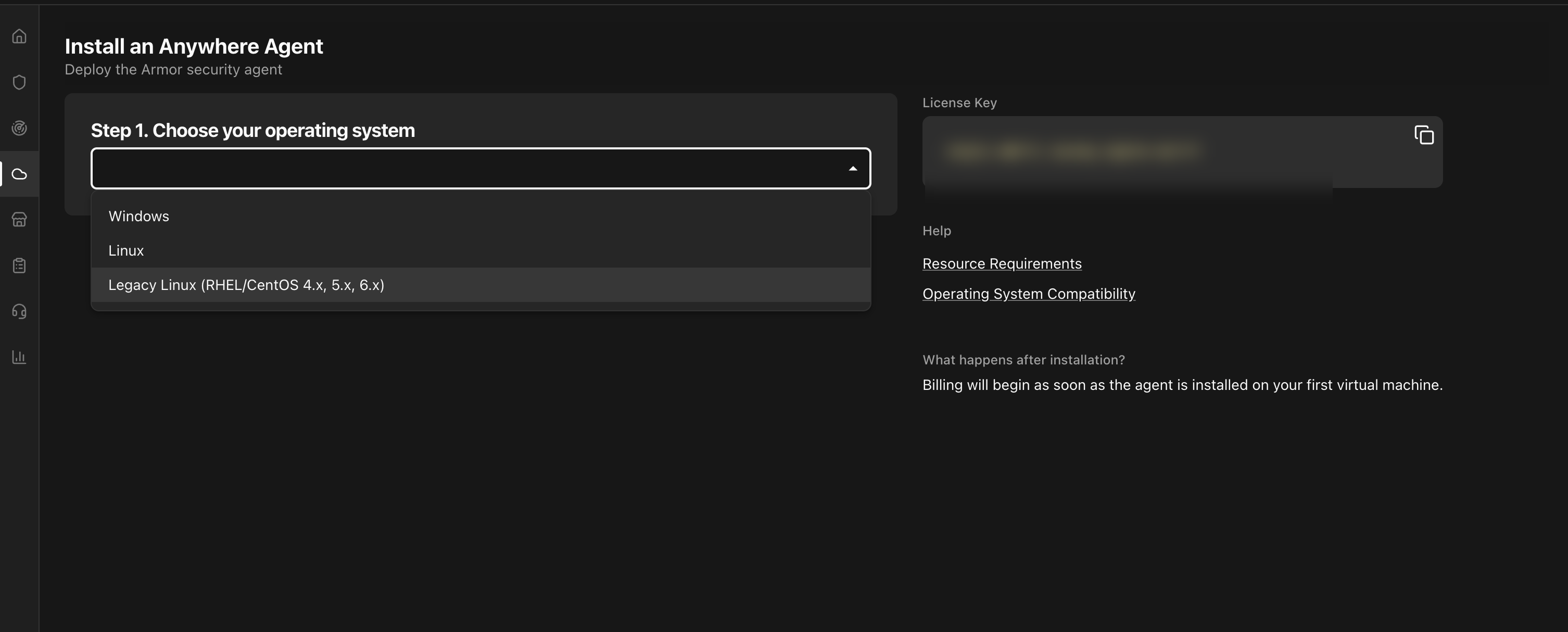1568x632 pixels.
Task: Click the 'Help' section label
Action: (936, 231)
